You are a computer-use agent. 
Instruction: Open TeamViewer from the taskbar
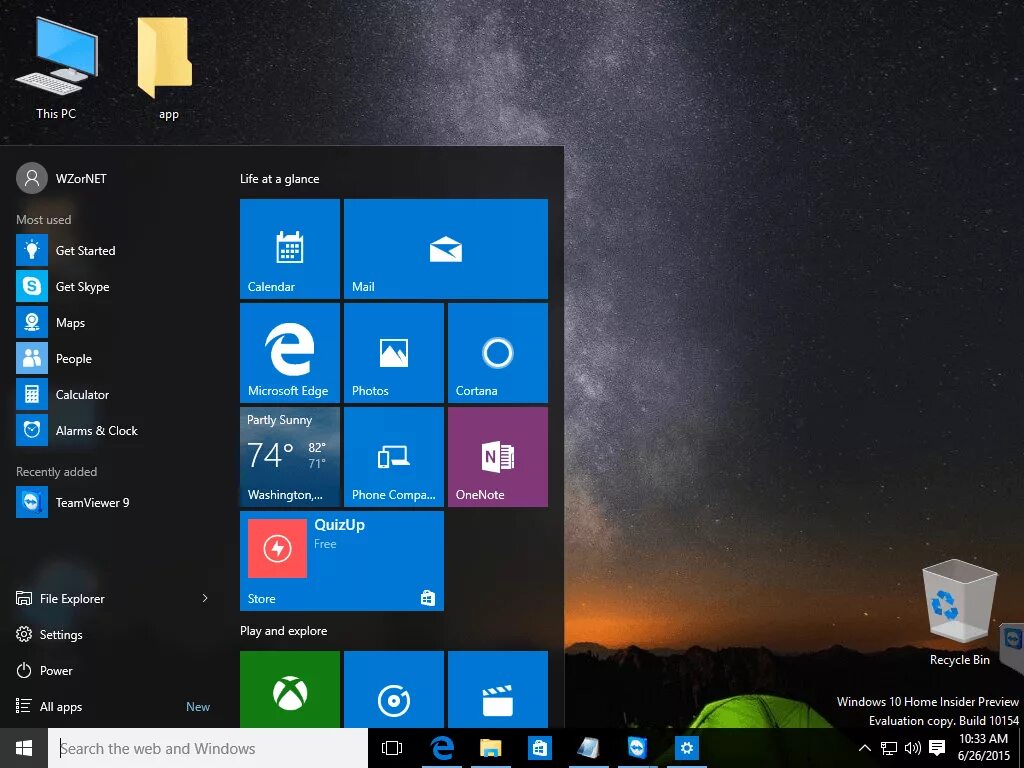637,748
